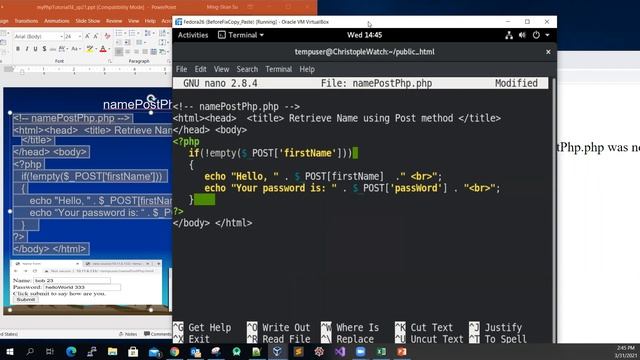The image size is (640, 360).
Task: Open the GNOME Terminal app menu
Action: [241, 35]
